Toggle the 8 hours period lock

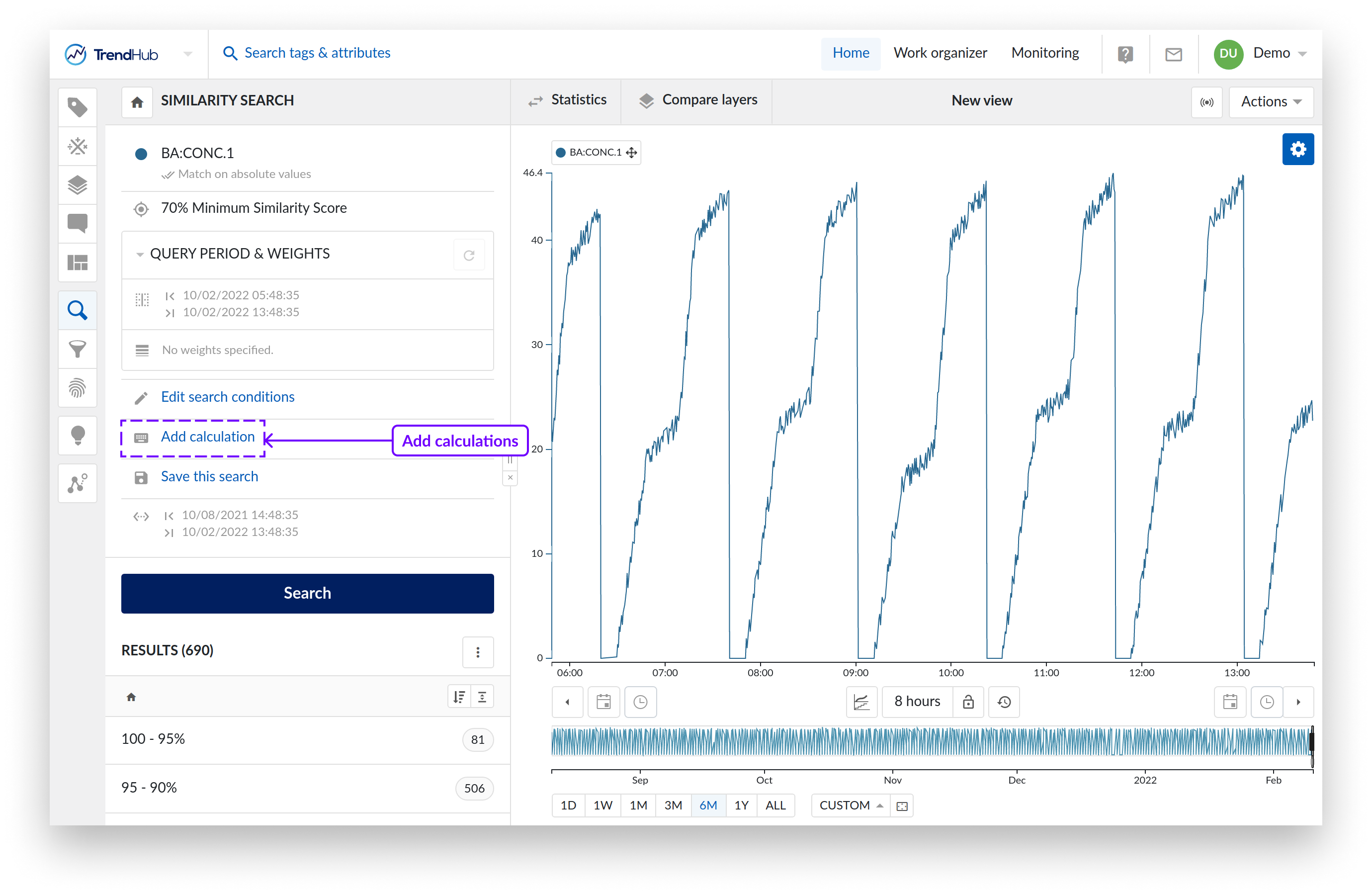pos(968,701)
